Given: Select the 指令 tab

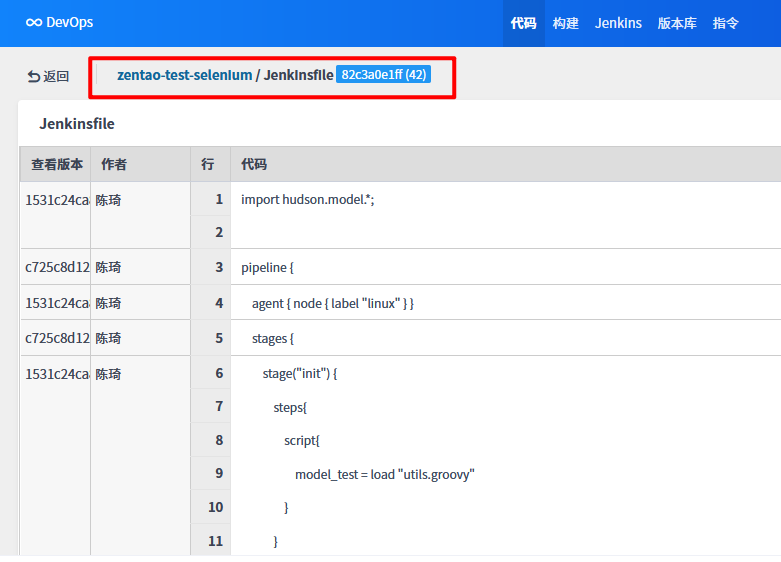Looking at the screenshot, I should point(725,23).
